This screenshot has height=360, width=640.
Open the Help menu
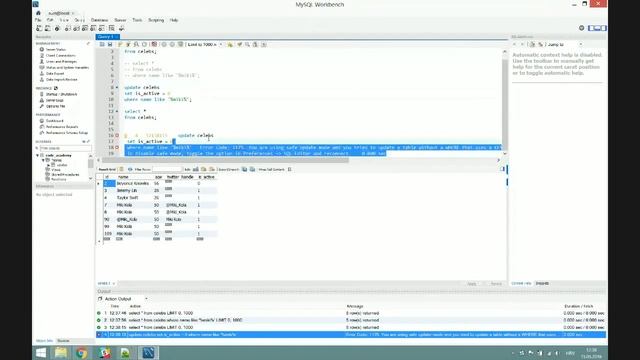pyautogui.click(x=174, y=20)
